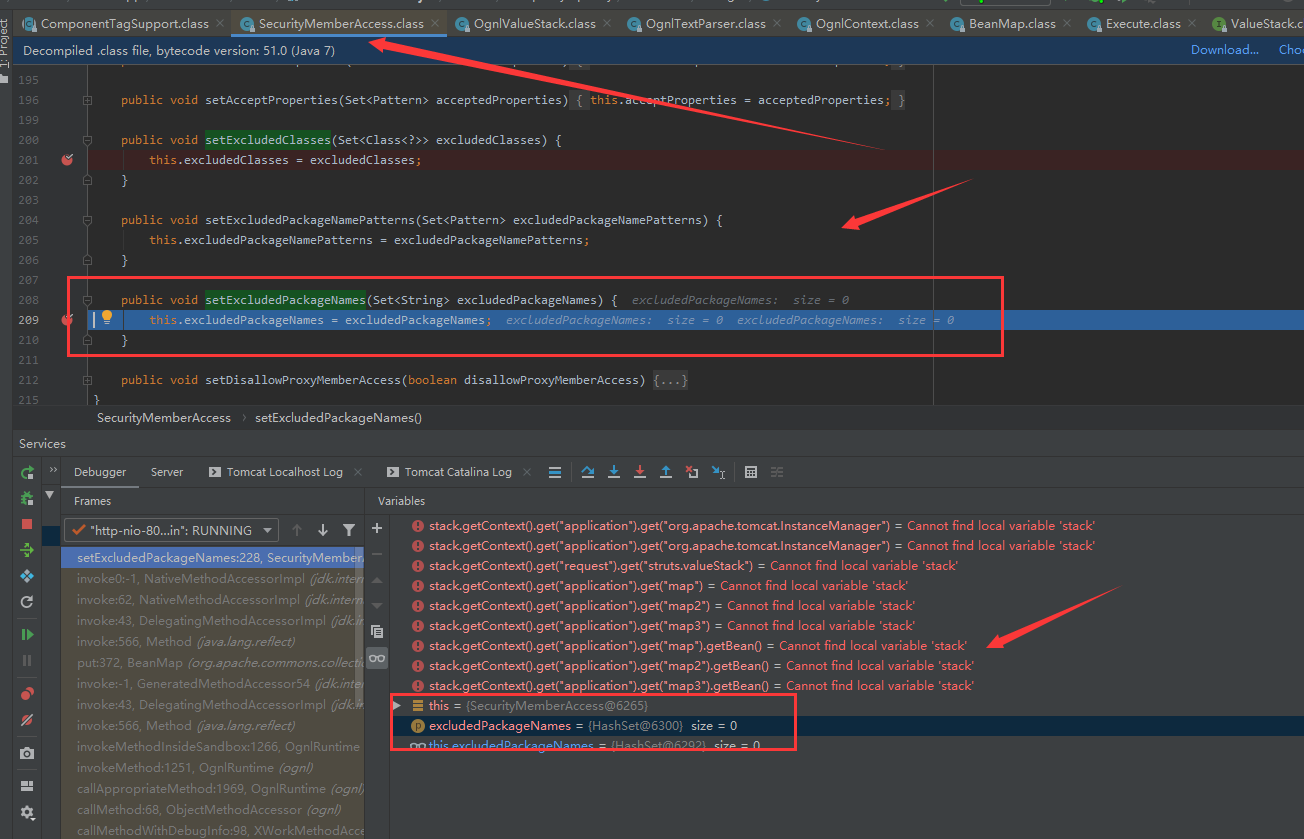Open the Evaluate Expression calculator icon
The width and height of the screenshot is (1304, 839).
(x=751, y=472)
